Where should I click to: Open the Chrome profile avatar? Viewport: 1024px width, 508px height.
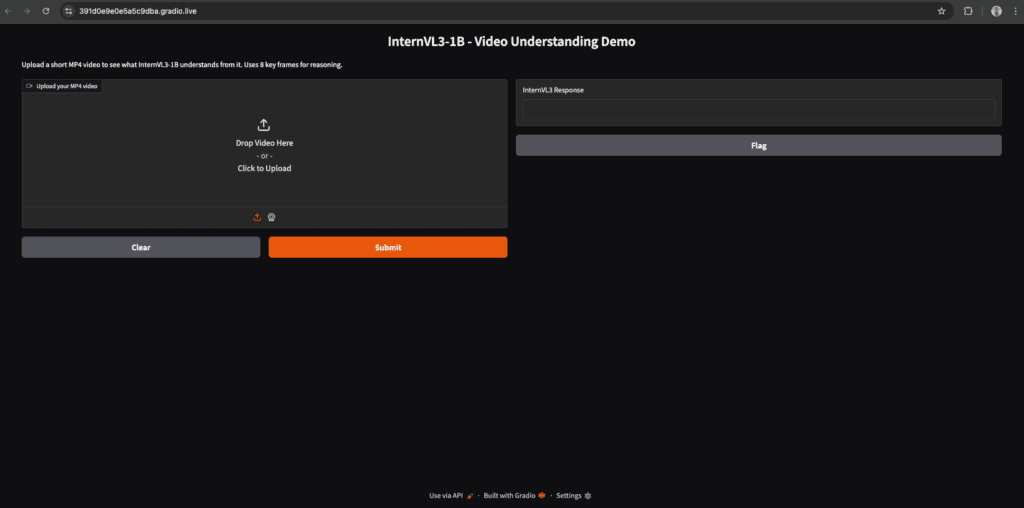[997, 11]
